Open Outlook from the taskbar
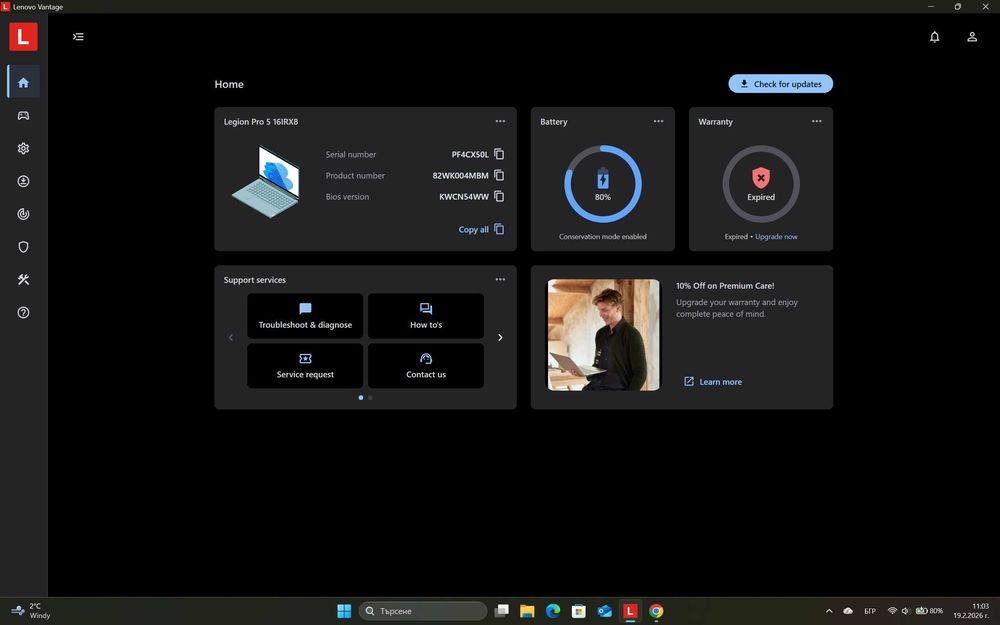The width and height of the screenshot is (1000, 625). pyautogui.click(x=604, y=611)
